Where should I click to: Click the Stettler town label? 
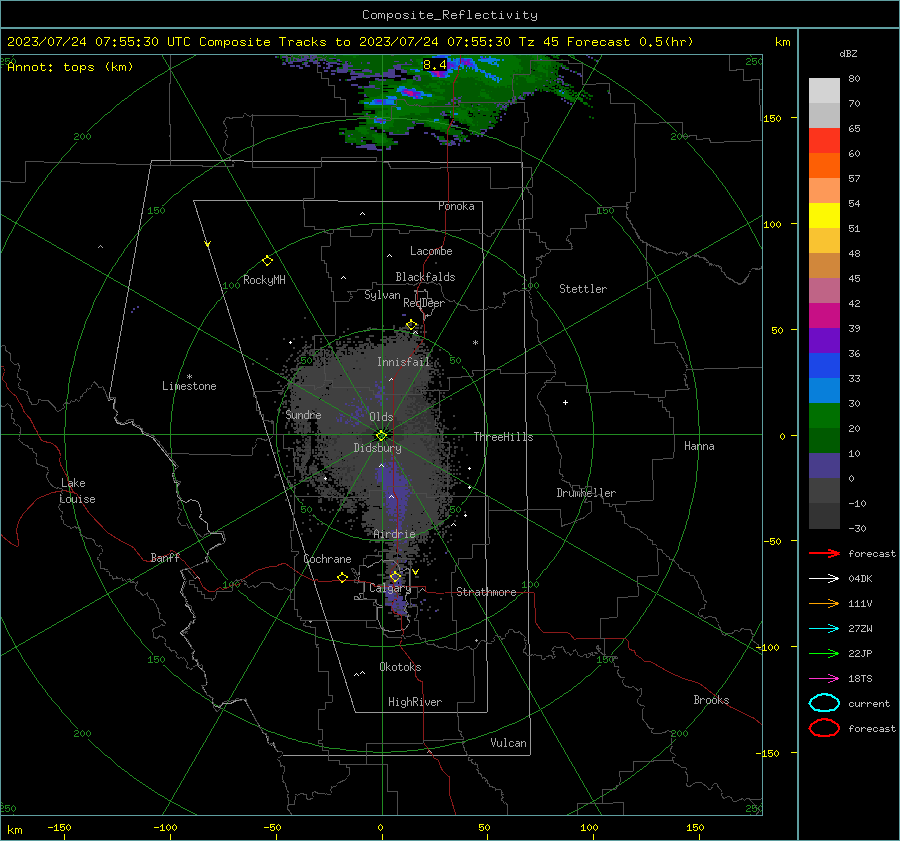[x=583, y=289]
